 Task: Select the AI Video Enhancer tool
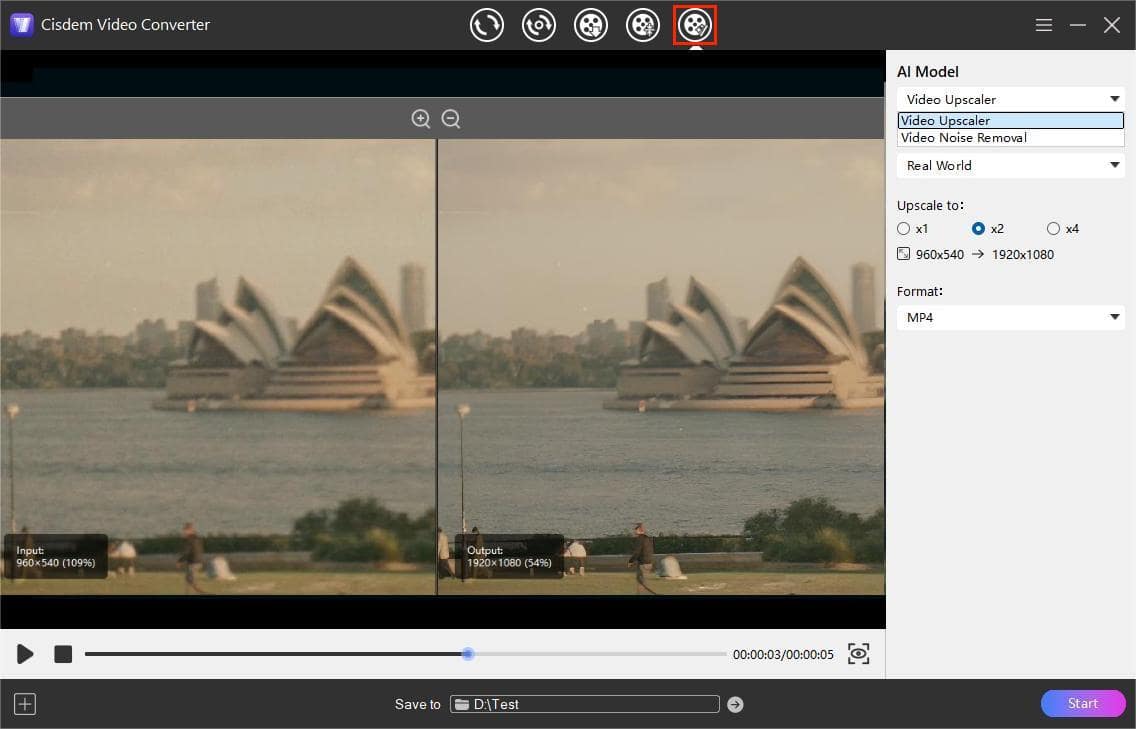point(695,25)
